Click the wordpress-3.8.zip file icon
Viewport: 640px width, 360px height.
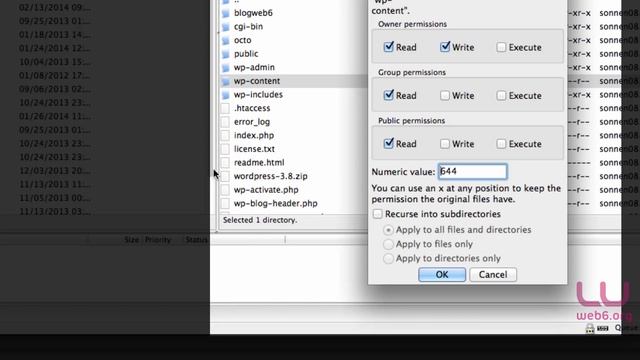coord(225,176)
